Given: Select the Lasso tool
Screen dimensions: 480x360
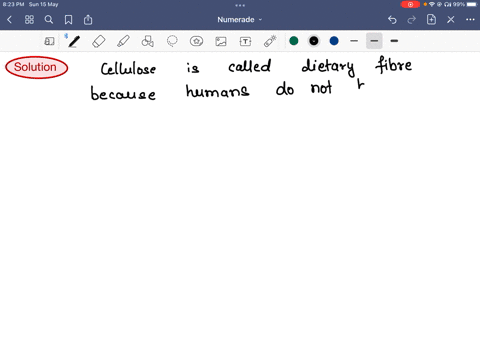Looking at the screenshot, I should [172, 41].
